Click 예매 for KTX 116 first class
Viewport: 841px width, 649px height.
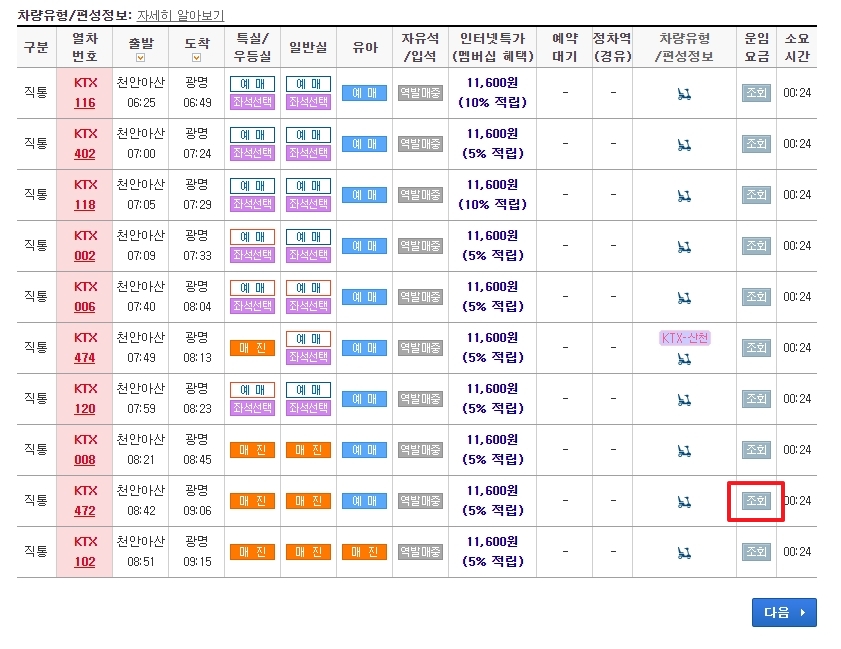pyautogui.click(x=251, y=84)
